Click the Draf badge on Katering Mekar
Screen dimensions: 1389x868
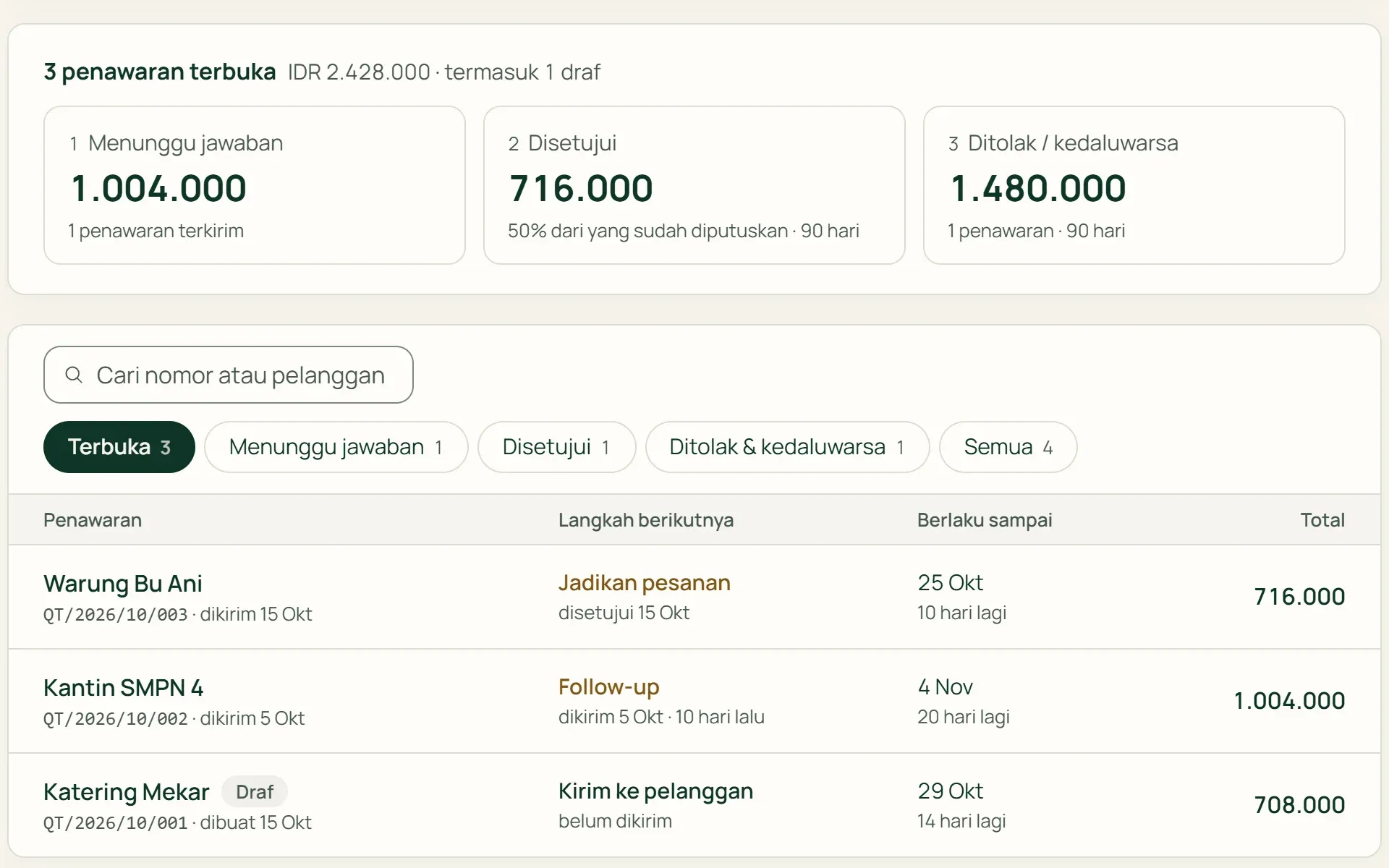[255, 791]
